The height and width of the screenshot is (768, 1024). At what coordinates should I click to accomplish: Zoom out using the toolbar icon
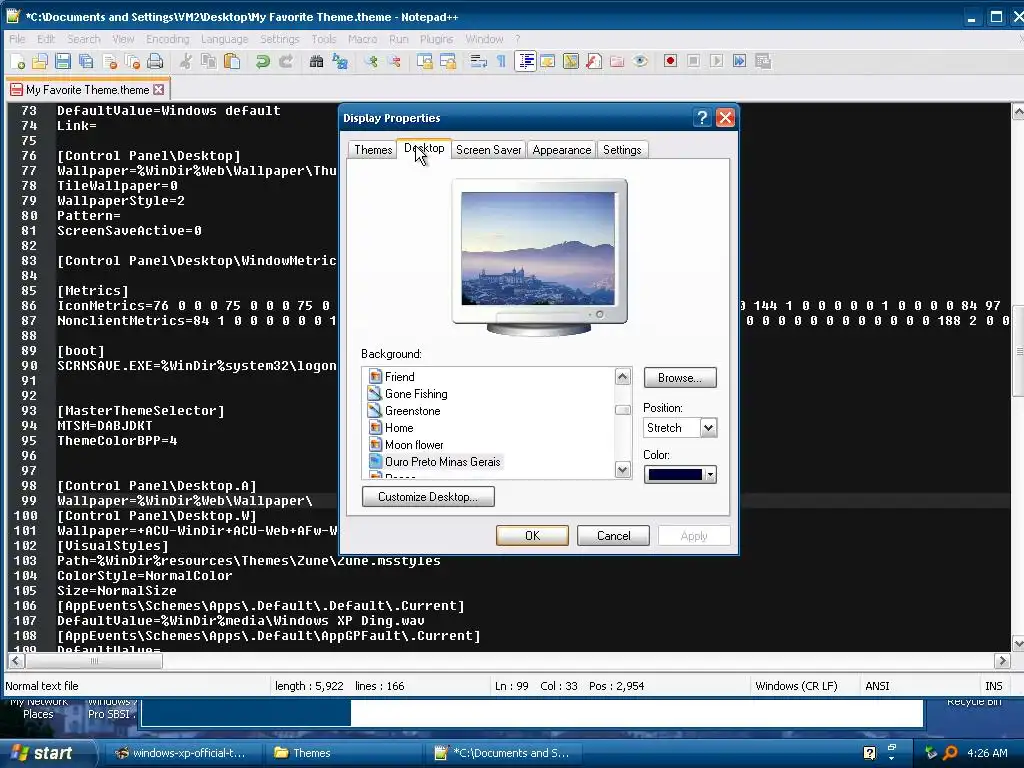394,61
